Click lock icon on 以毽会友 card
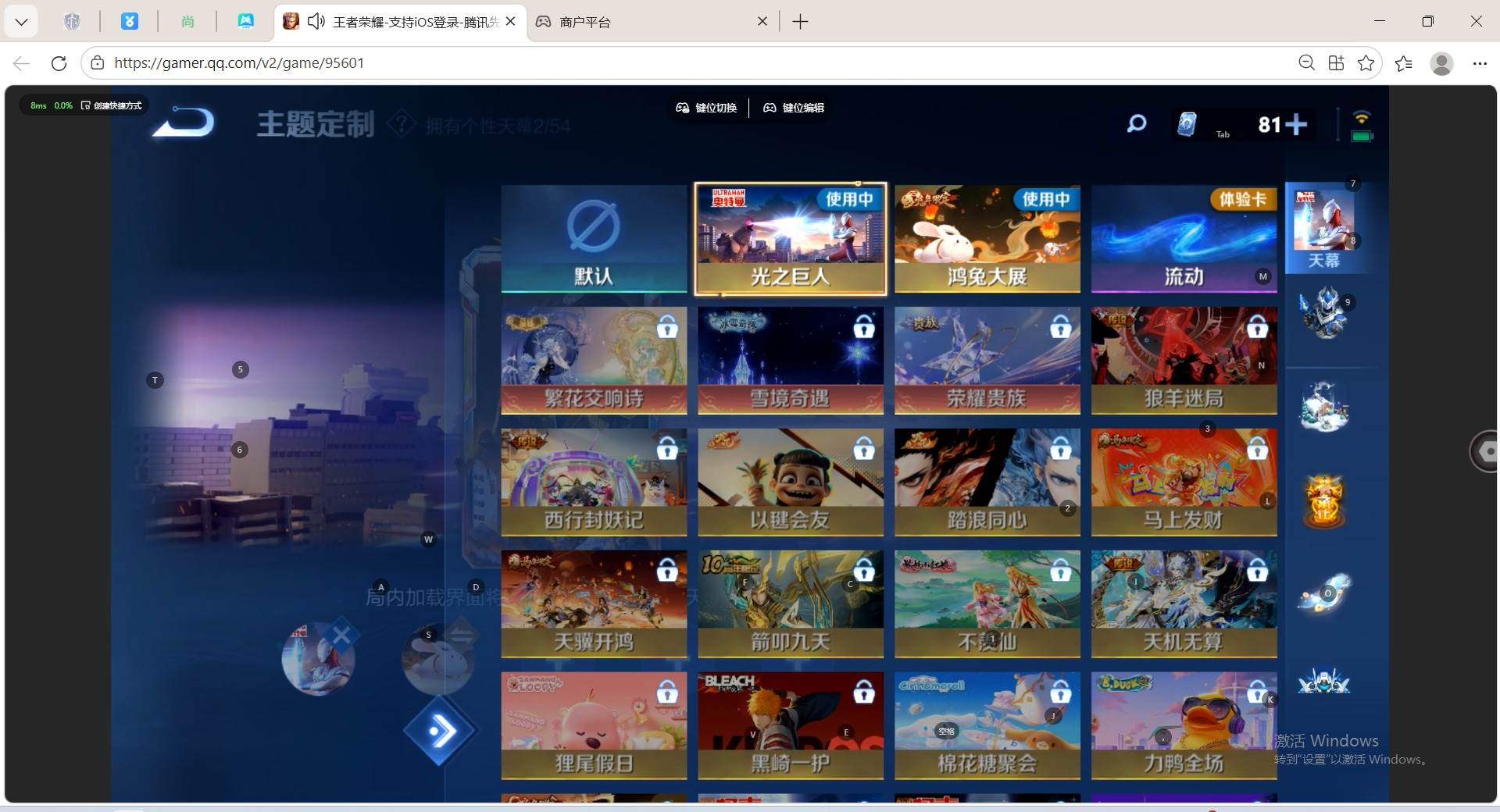The image size is (1500, 812). coord(864,448)
